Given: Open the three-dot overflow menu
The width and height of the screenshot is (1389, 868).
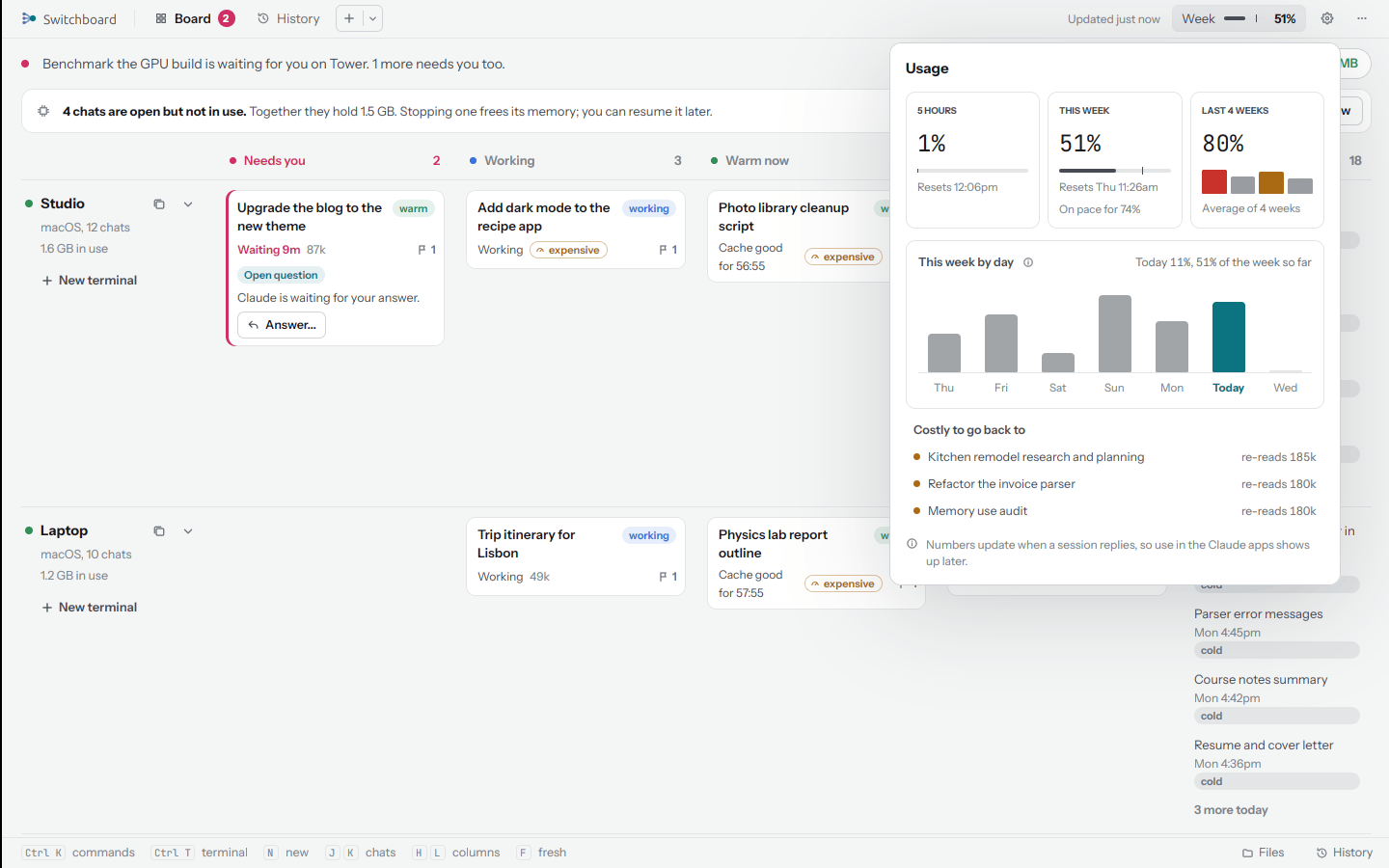Looking at the screenshot, I should click(1362, 18).
